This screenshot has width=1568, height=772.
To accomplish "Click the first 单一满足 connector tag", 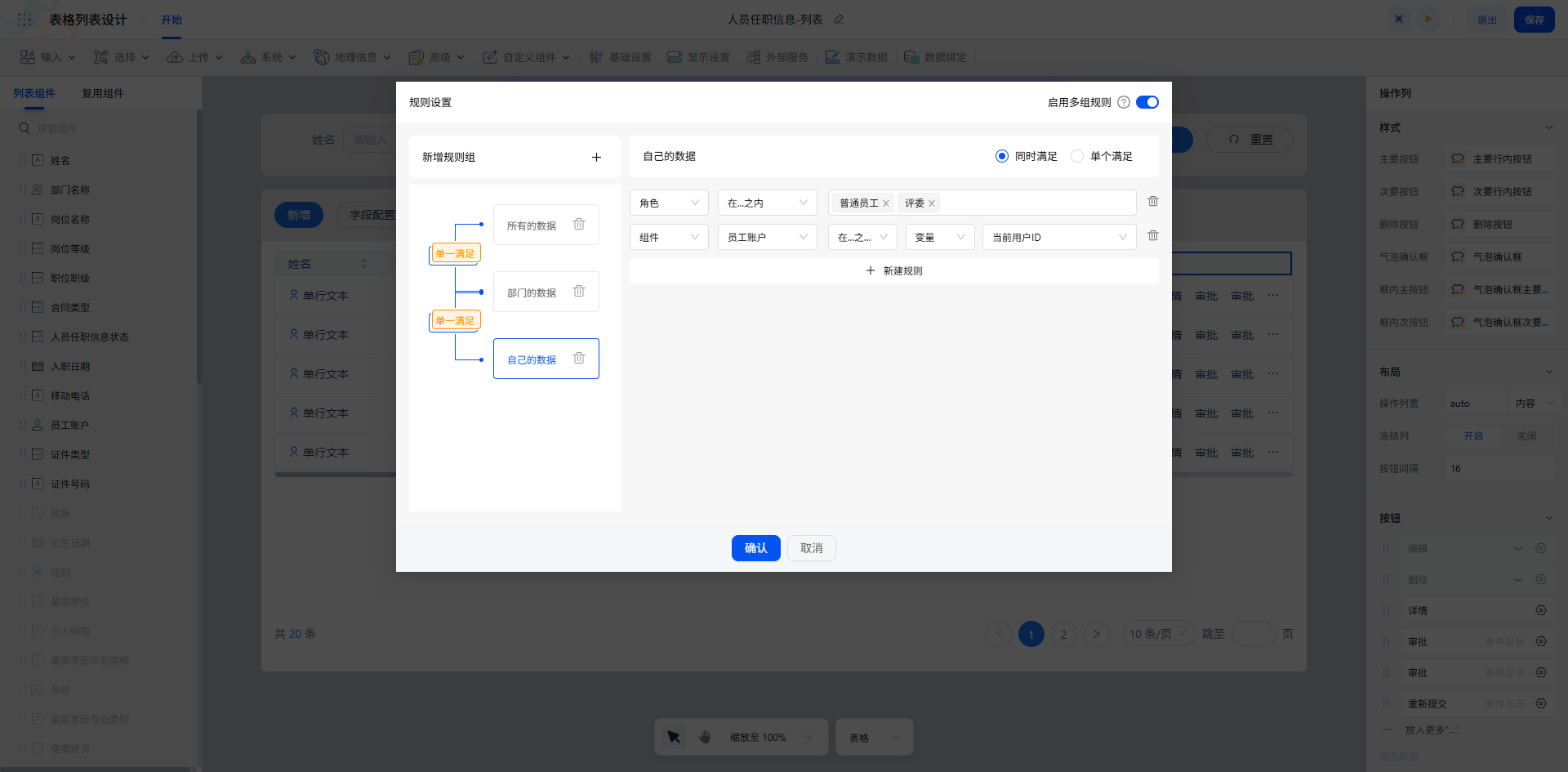I will coord(455,253).
